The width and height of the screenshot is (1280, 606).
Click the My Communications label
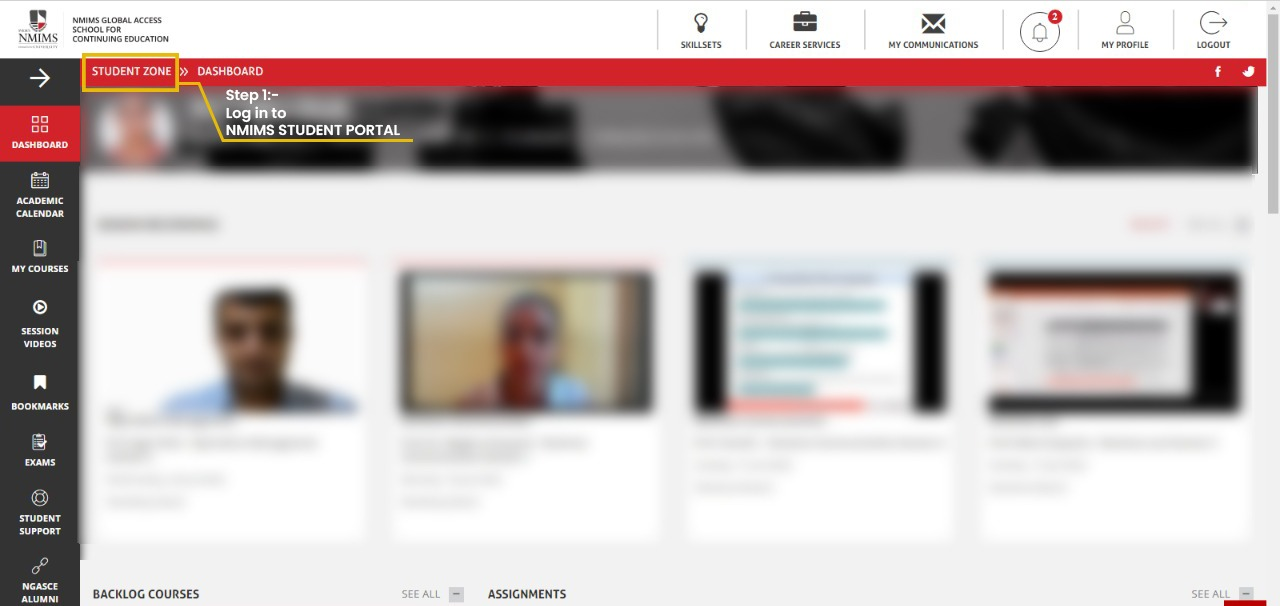(x=933, y=45)
